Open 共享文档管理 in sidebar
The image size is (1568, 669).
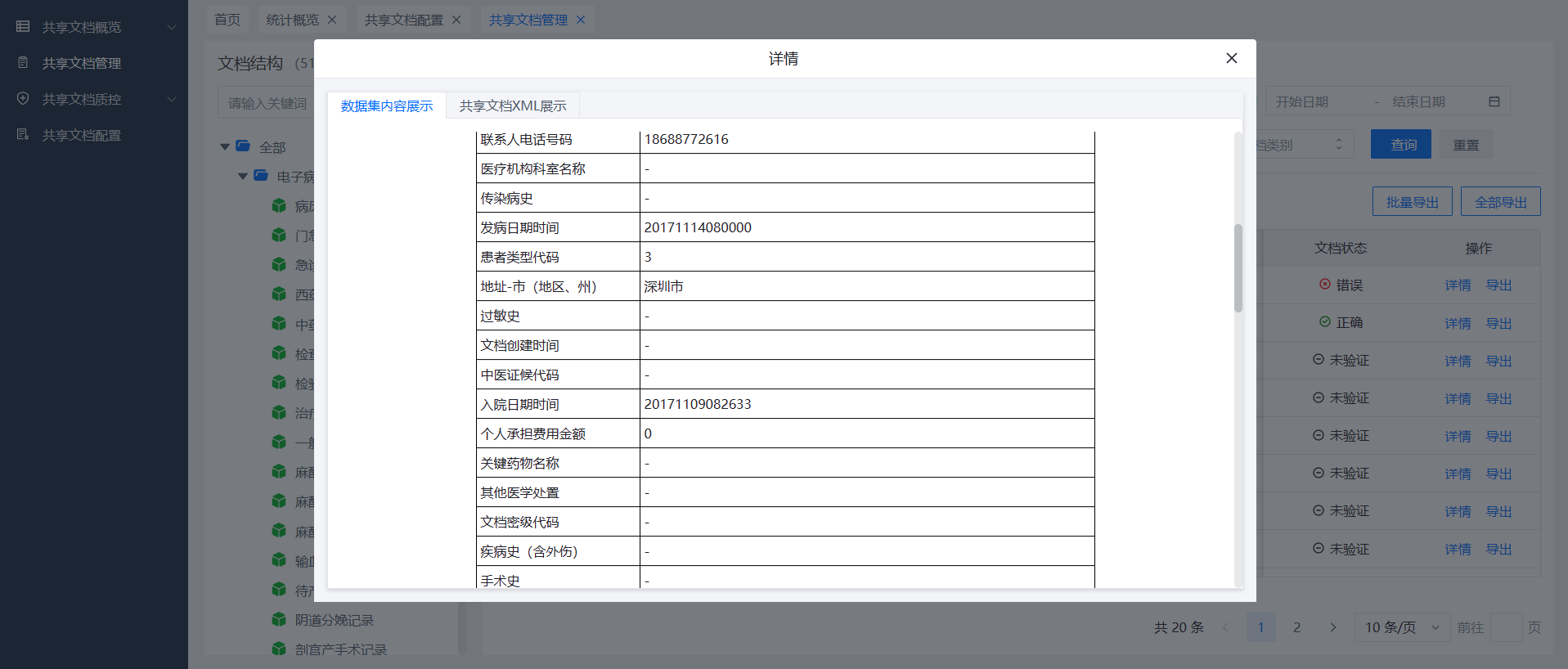82,63
